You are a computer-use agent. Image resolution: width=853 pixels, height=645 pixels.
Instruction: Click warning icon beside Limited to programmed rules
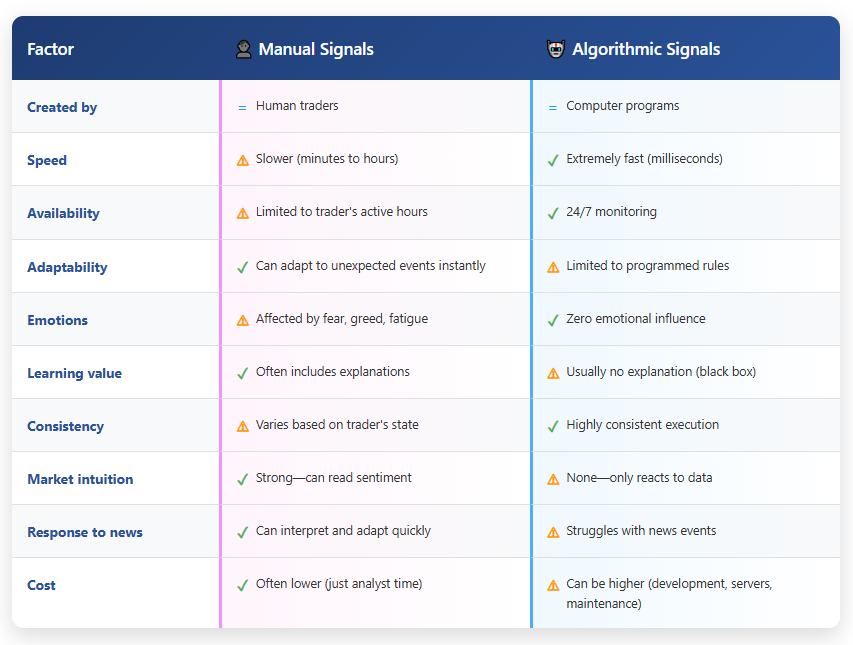(x=553, y=267)
